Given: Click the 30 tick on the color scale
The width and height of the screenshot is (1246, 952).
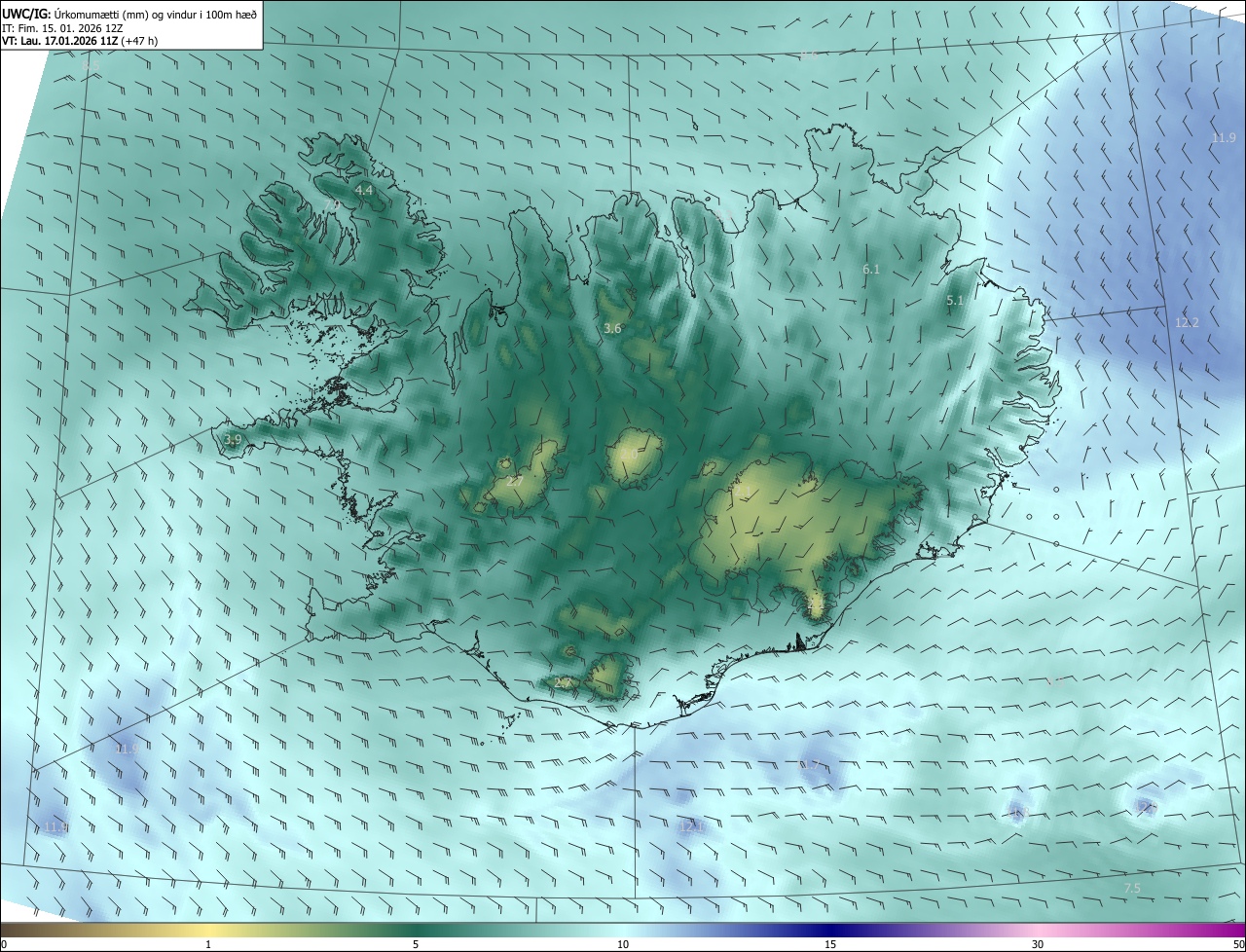Looking at the screenshot, I should (x=1038, y=944).
